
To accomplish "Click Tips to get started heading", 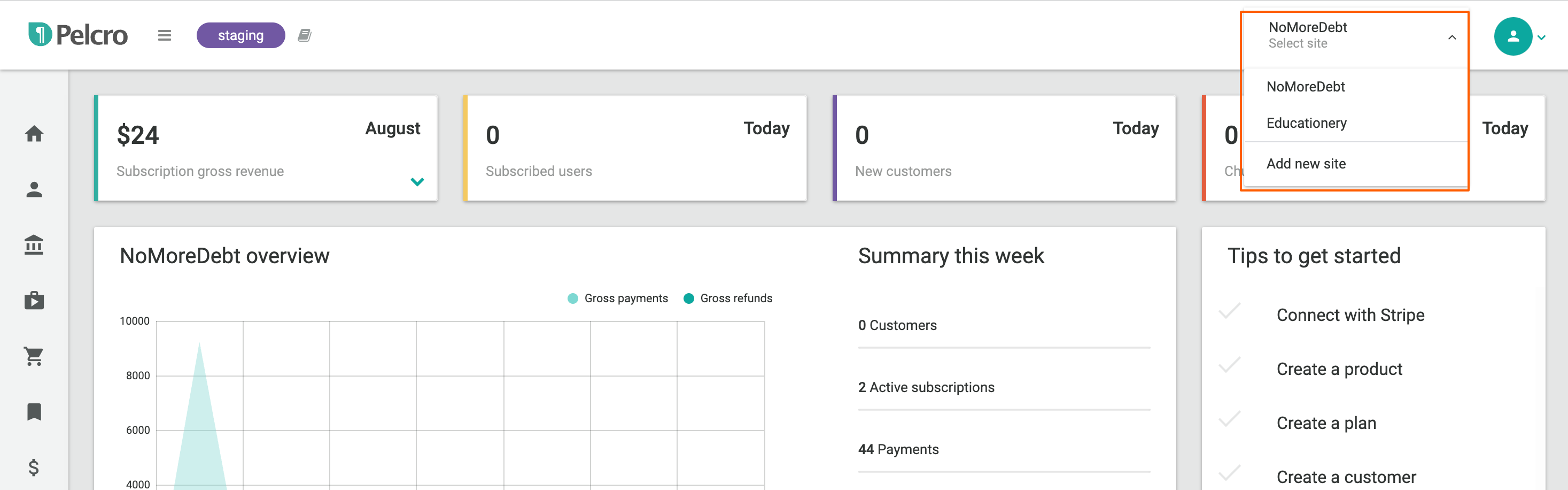I will point(1314,256).
